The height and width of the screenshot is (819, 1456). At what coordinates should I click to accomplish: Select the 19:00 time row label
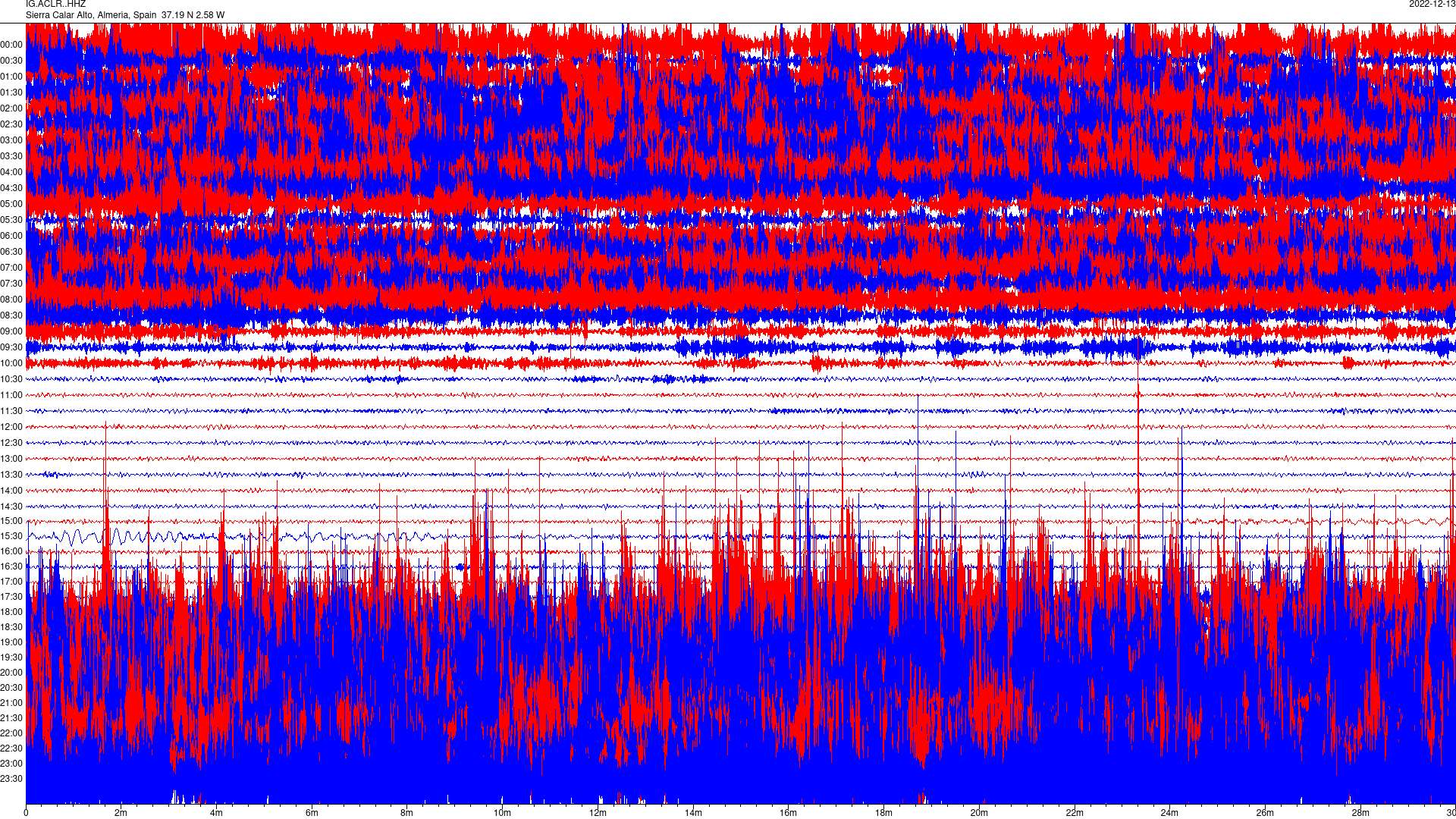11,642
